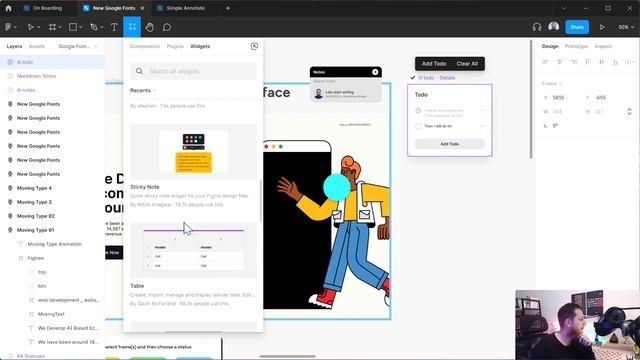Open Move tool options chevron
640x360 pixels.
[39, 27]
